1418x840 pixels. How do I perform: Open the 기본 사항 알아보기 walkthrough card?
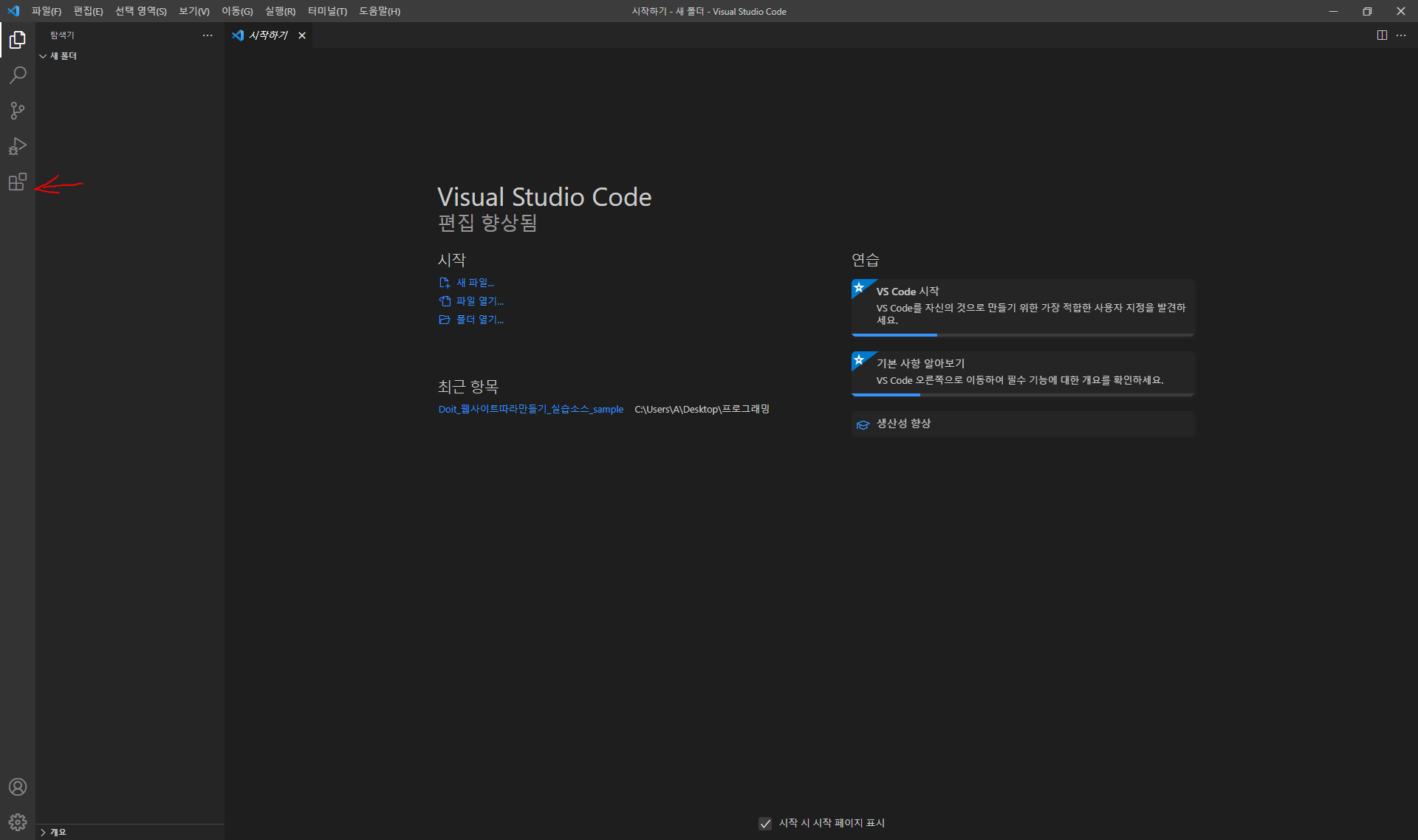pyautogui.click(x=1023, y=373)
